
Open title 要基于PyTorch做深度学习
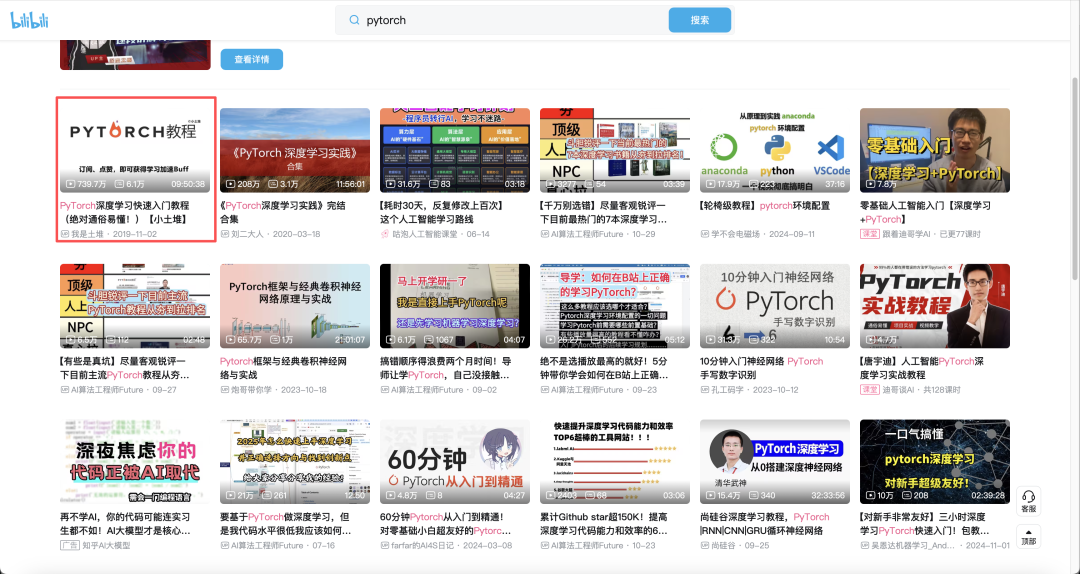pos(284,524)
